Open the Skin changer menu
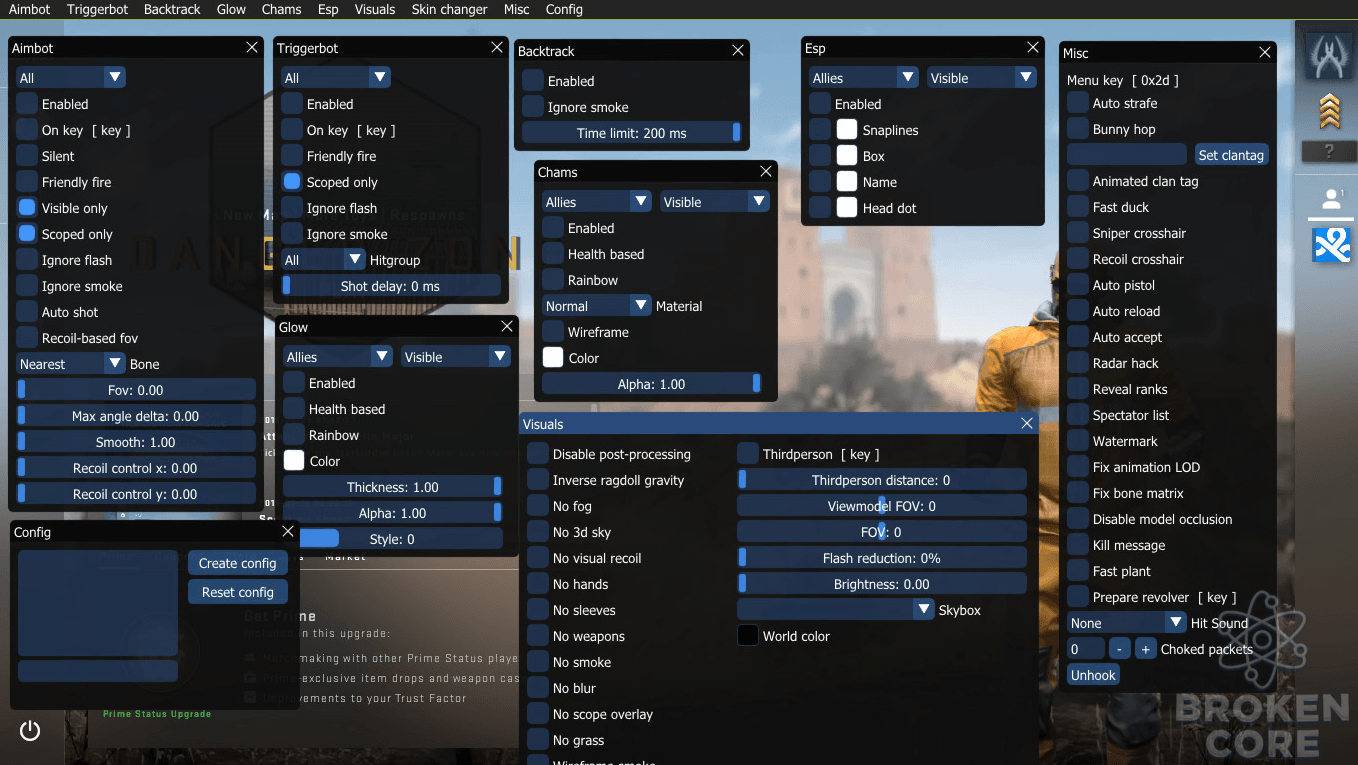The width and height of the screenshot is (1358, 765). [450, 9]
